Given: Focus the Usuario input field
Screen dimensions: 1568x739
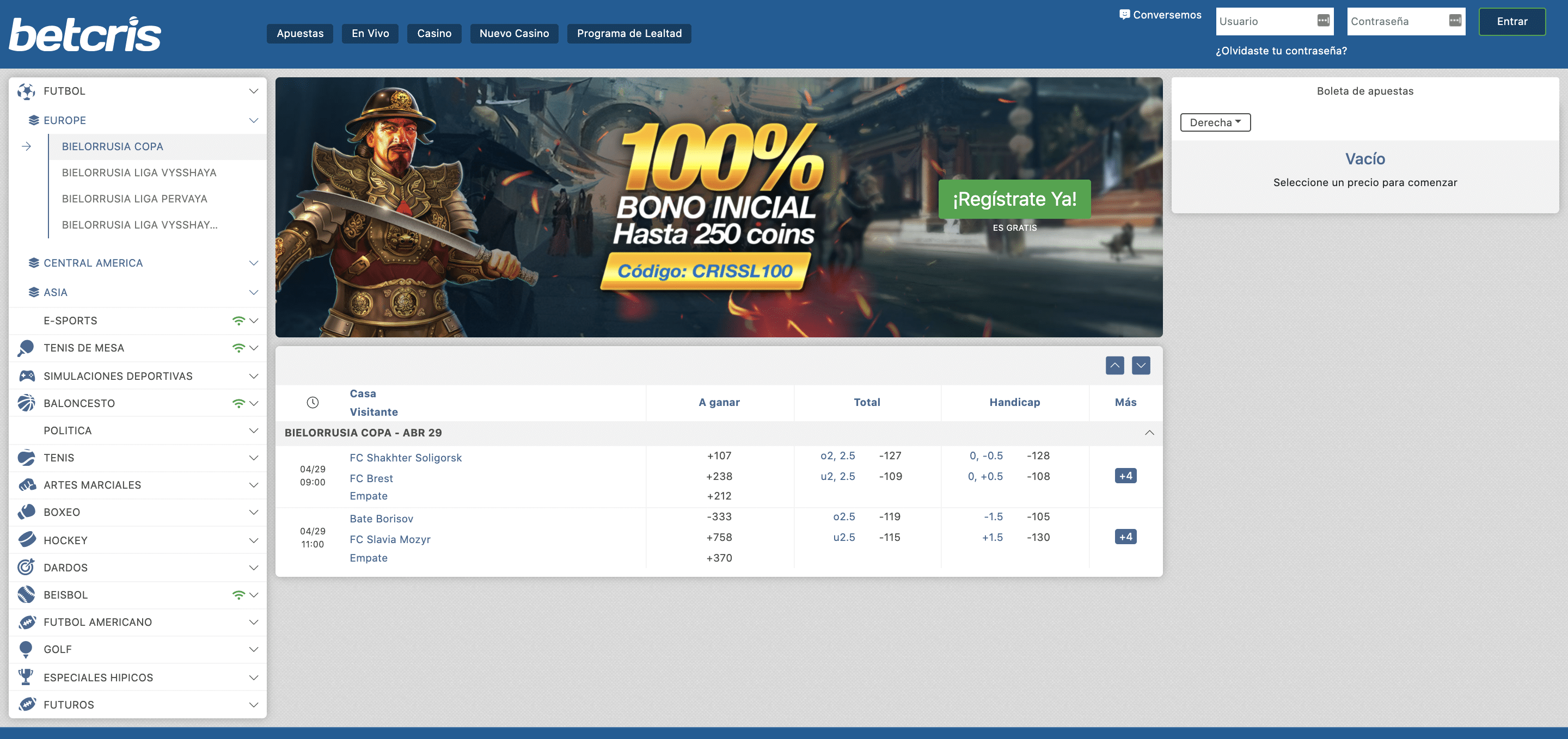Looking at the screenshot, I should 1265,21.
